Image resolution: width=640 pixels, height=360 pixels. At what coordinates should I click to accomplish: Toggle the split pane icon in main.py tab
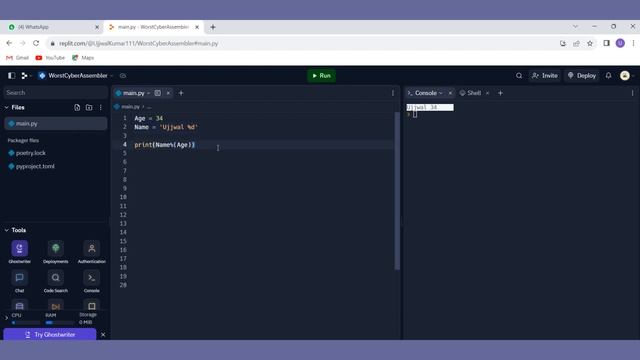click(x=158, y=93)
